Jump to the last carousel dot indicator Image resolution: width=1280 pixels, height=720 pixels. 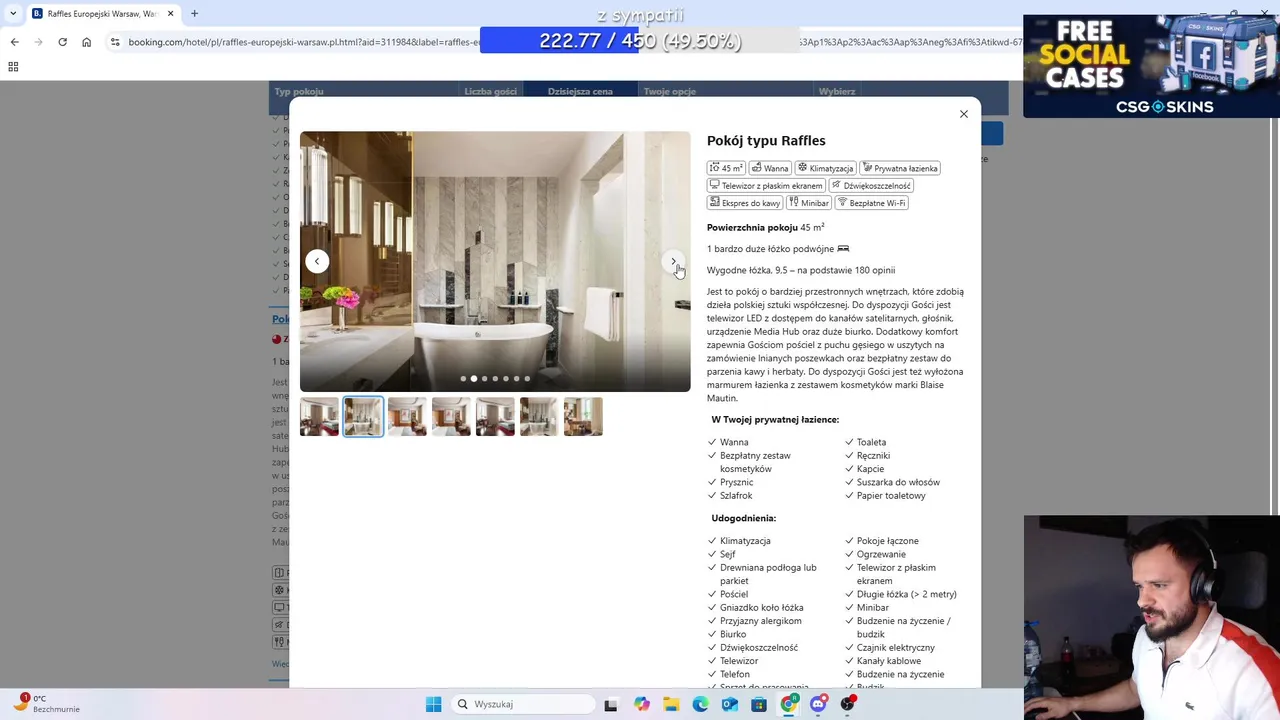point(527,379)
